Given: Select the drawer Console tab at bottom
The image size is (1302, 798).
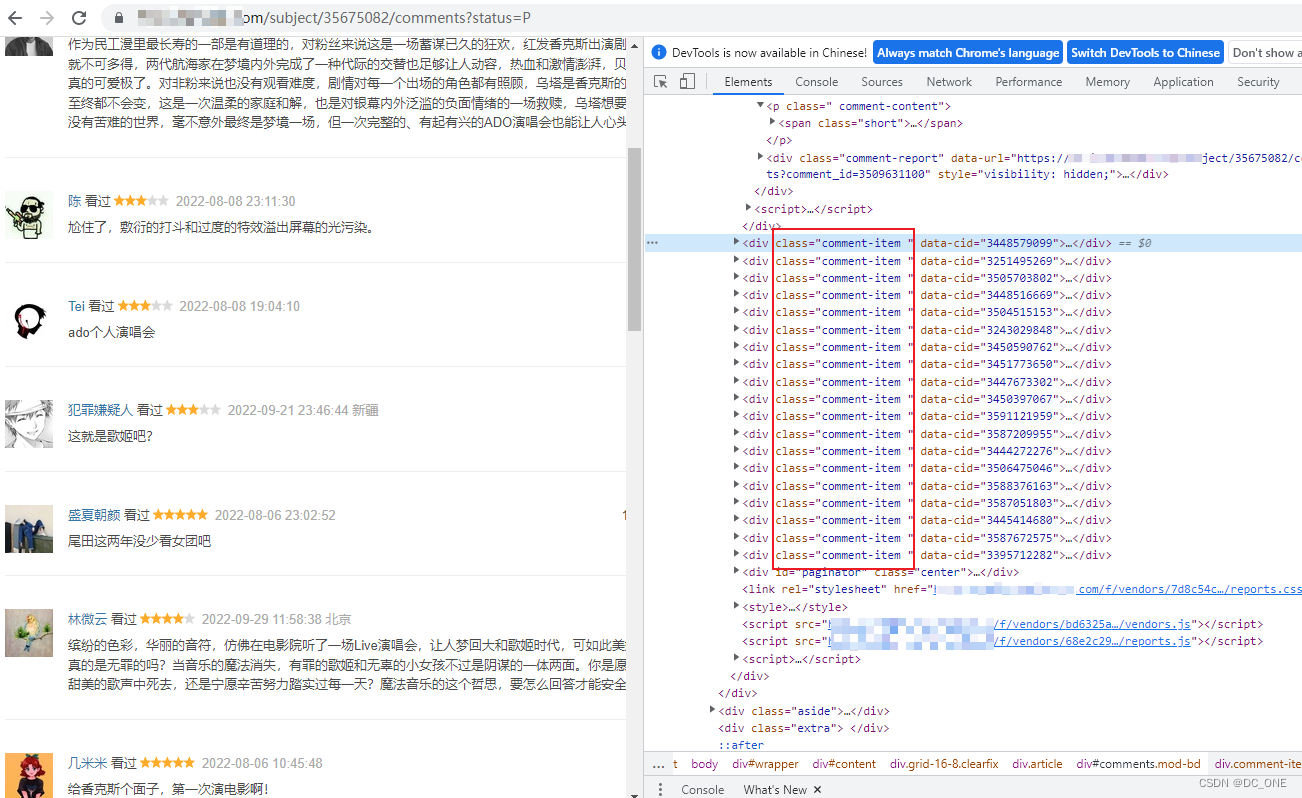Looking at the screenshot, I should point(703,789).
